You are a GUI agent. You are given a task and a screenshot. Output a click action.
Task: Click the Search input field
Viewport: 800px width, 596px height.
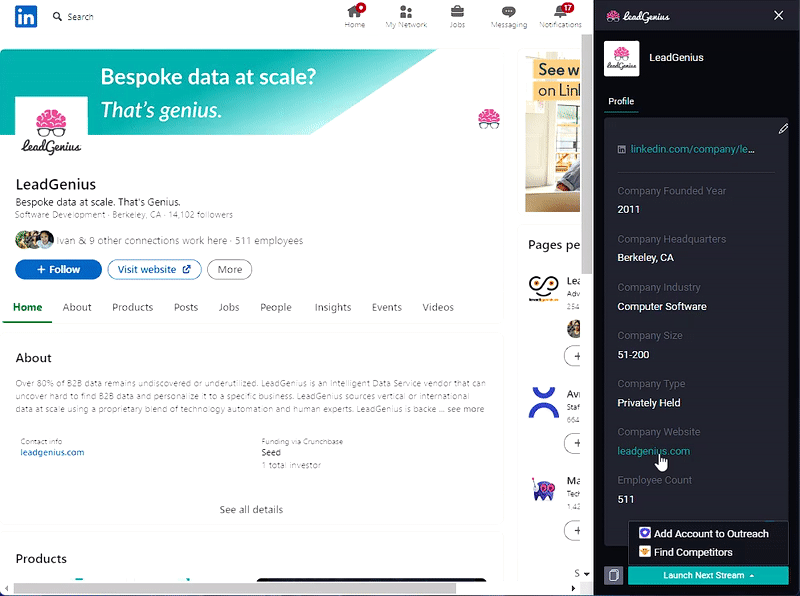point(80,17)
